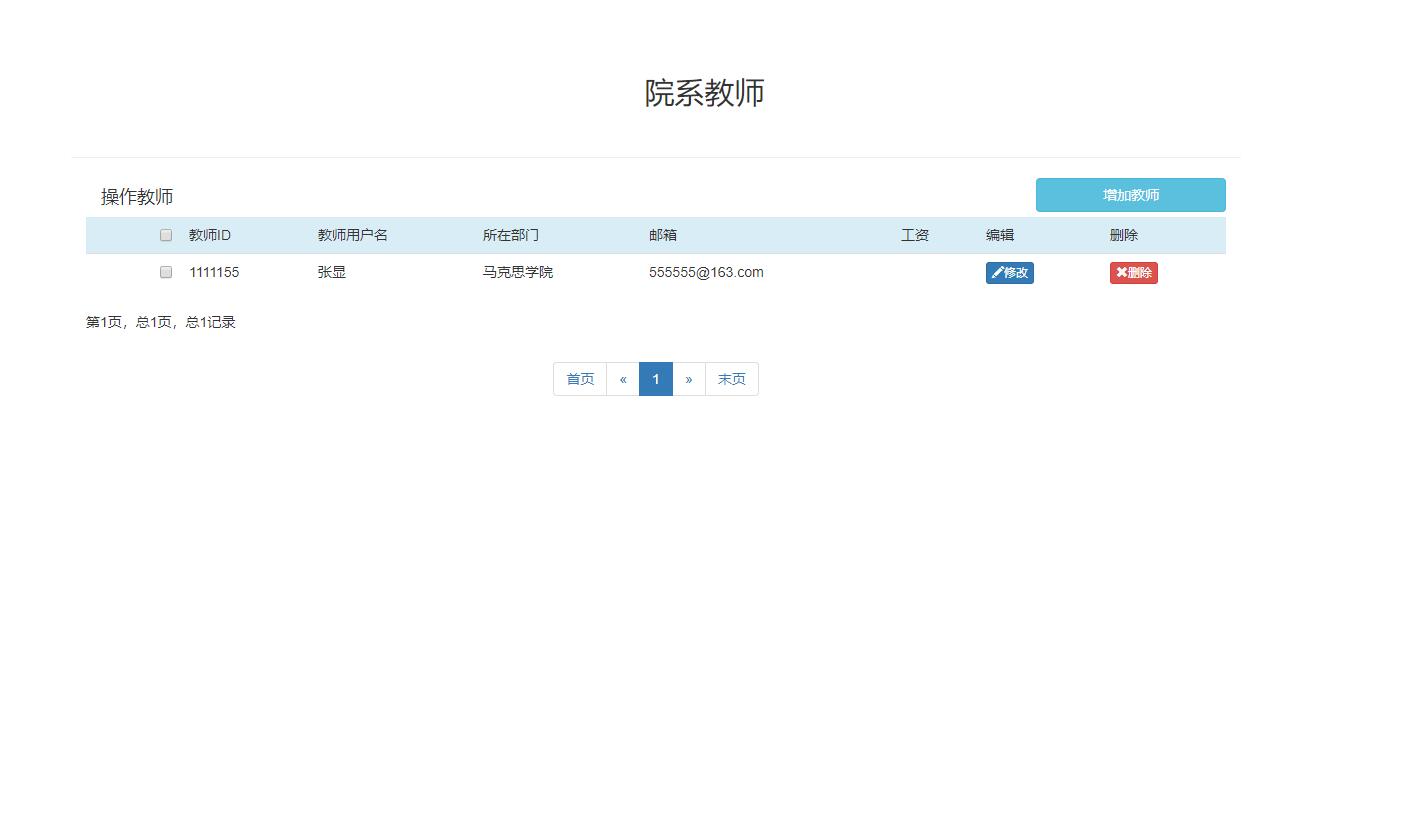
Task: Click the email address 555555@163.com
Action: pos(705,271)
